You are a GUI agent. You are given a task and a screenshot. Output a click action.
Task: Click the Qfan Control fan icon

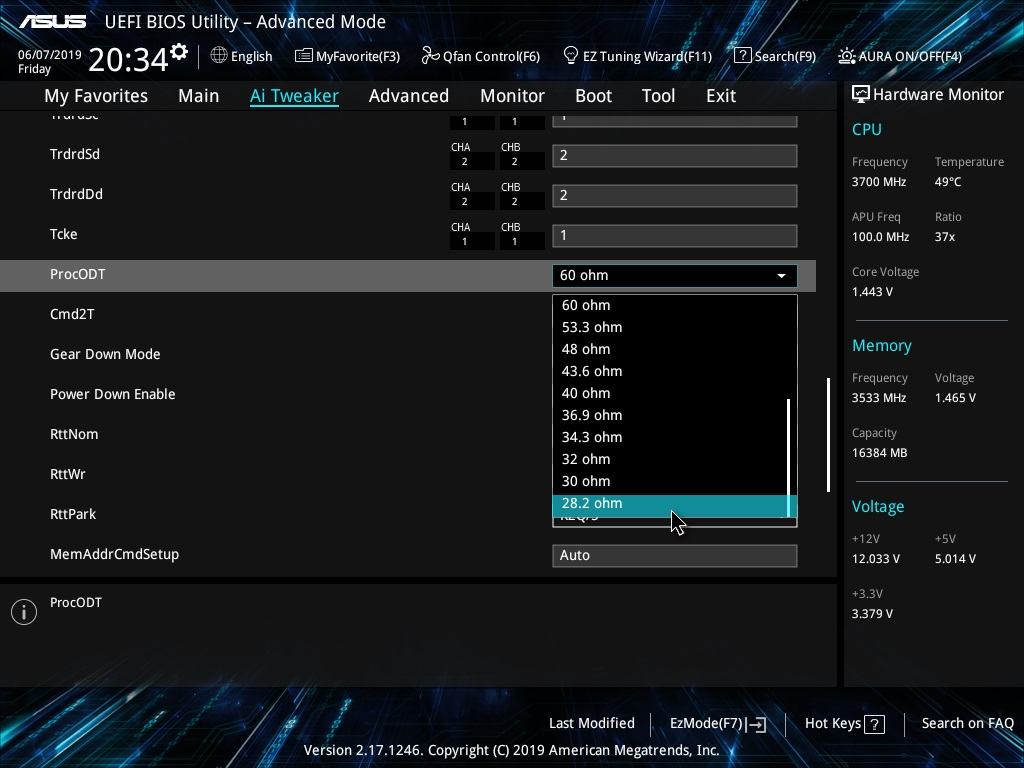click(x=430, y=56)
